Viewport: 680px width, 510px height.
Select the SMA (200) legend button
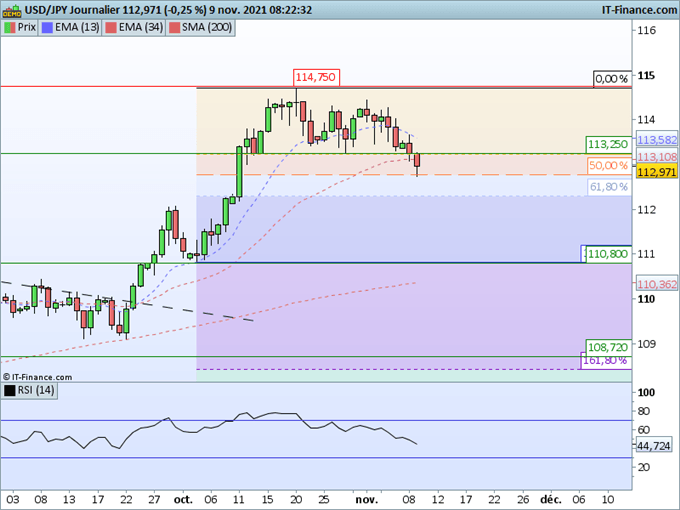pyautogui.click(x=200, y=27)
